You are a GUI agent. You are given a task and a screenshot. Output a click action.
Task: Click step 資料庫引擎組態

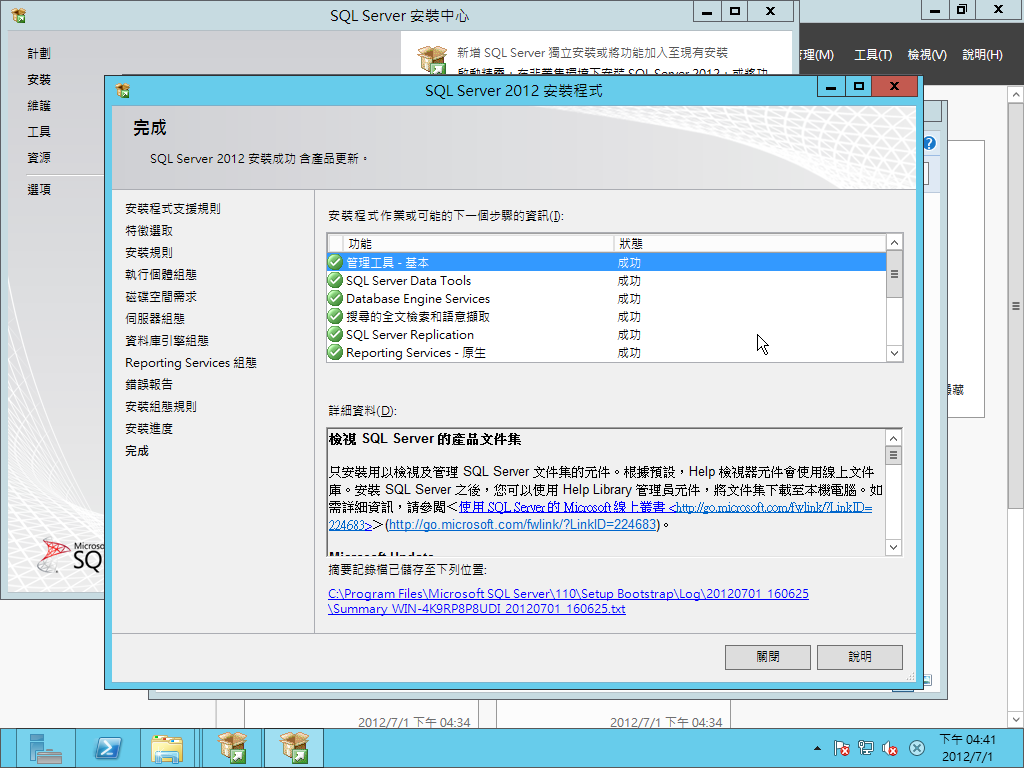(x=167, y=340)
